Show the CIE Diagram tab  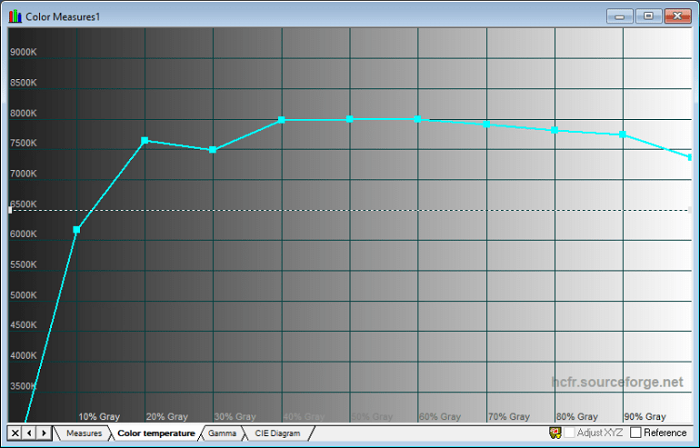277,433
